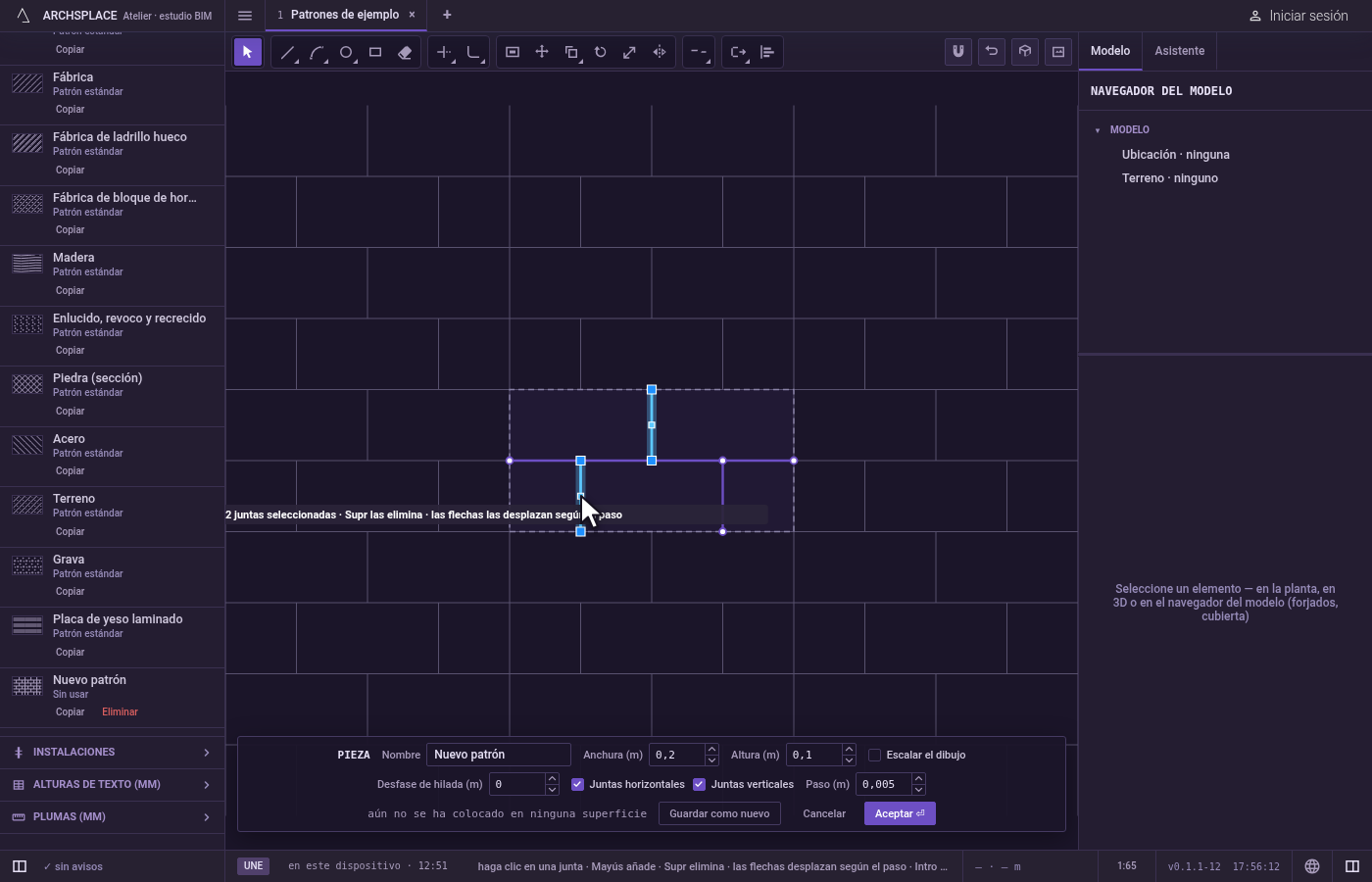The image size is (1372, 882).
Task: Select the Modelo tab
Action: [x=1110, y=51]
